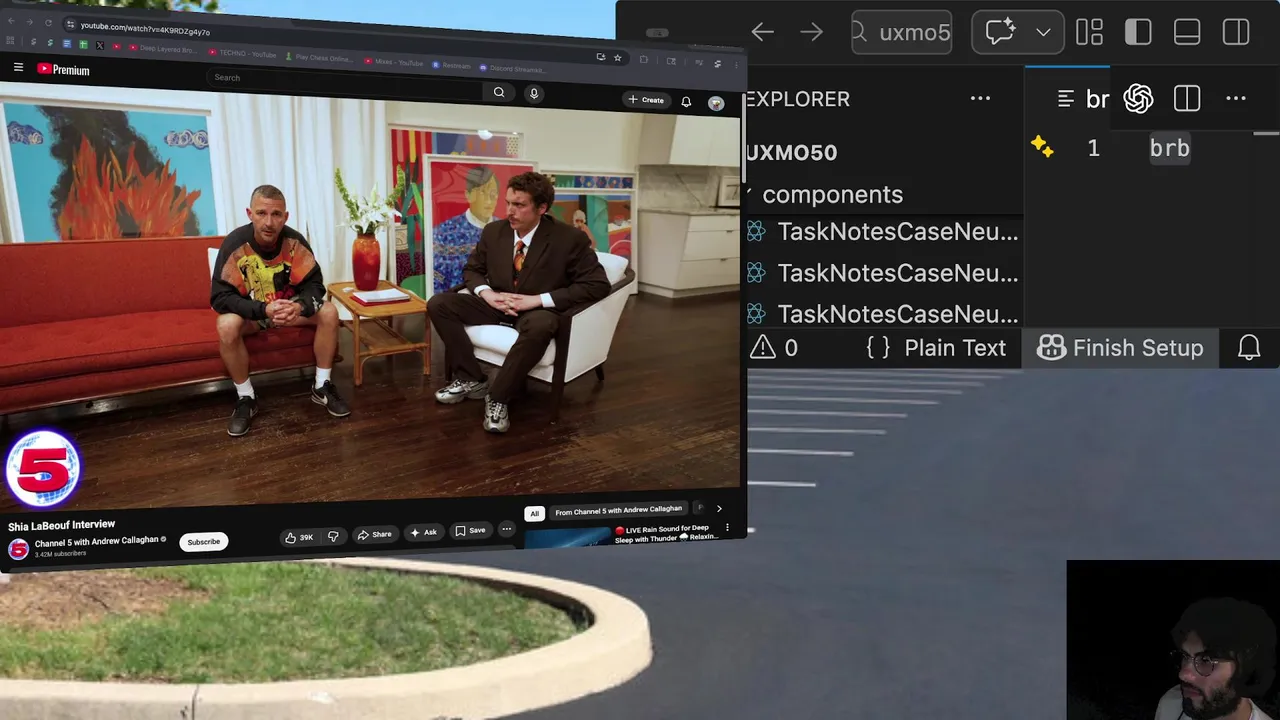Subscribe to Channel 5 with Andrew Callaghan
The image size is (1280, 720).
click(x=203, y=542)
